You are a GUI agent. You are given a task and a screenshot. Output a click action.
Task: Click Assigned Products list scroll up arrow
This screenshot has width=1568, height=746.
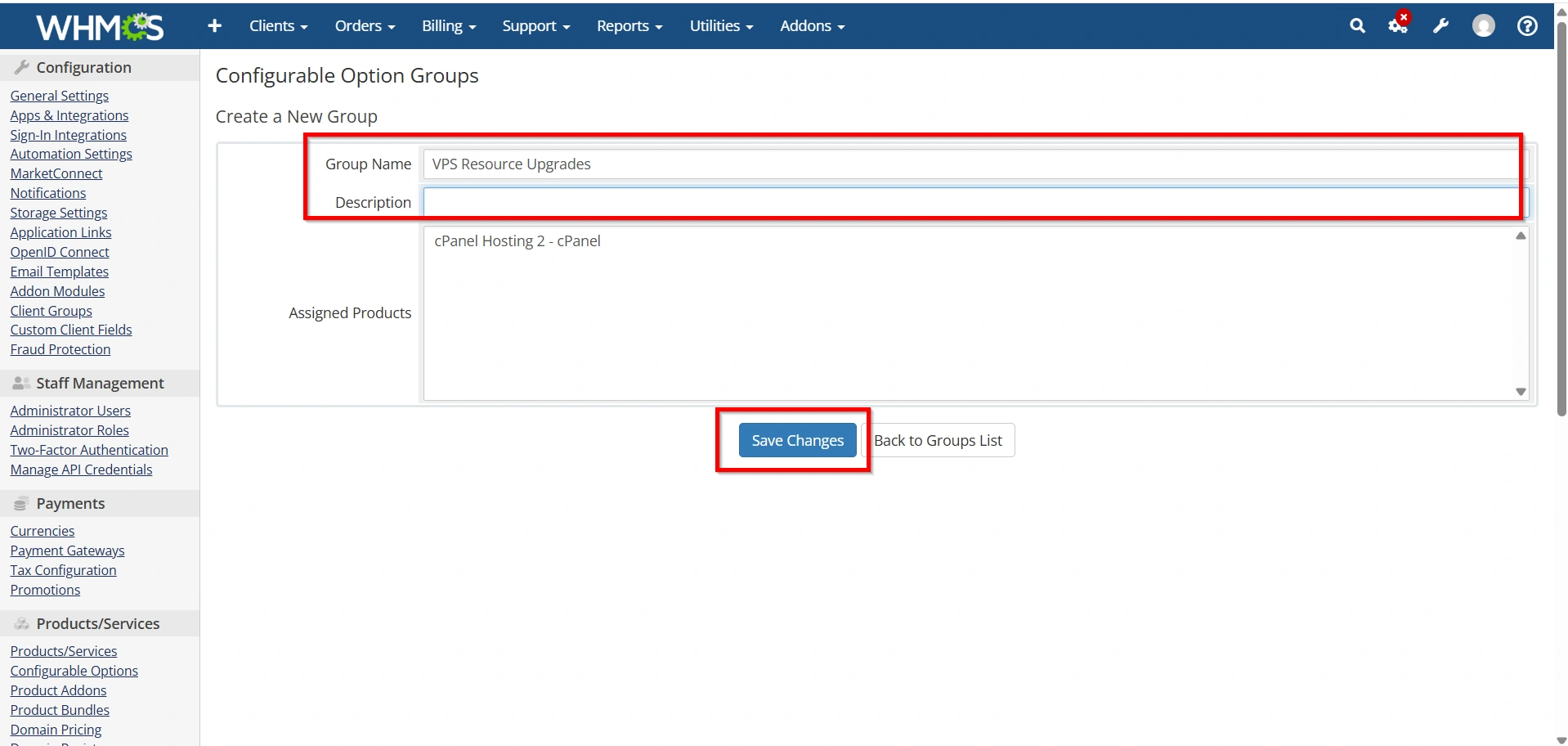pos(1521,236)
